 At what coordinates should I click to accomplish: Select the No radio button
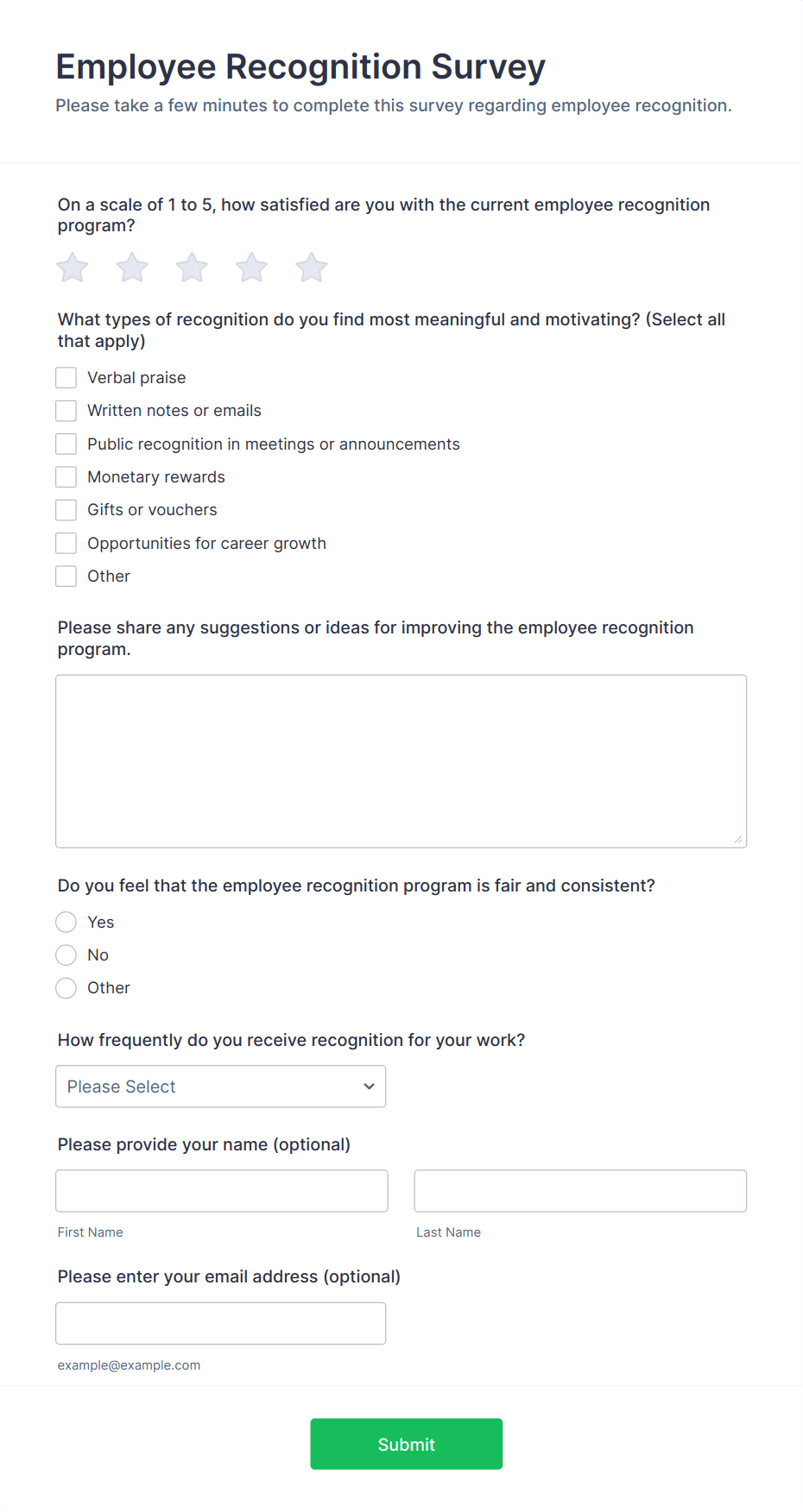pos(66,955)
